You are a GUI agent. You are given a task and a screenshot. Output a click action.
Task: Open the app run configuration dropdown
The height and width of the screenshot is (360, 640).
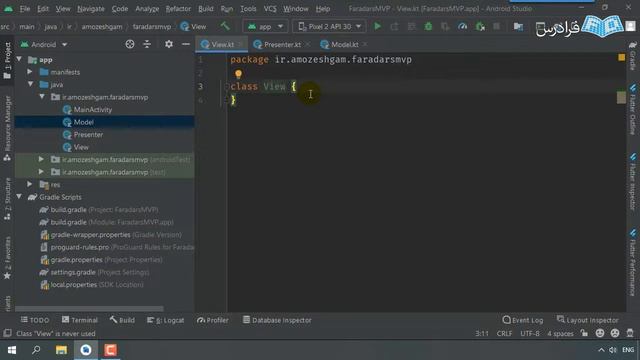click(x=265, y=27)
